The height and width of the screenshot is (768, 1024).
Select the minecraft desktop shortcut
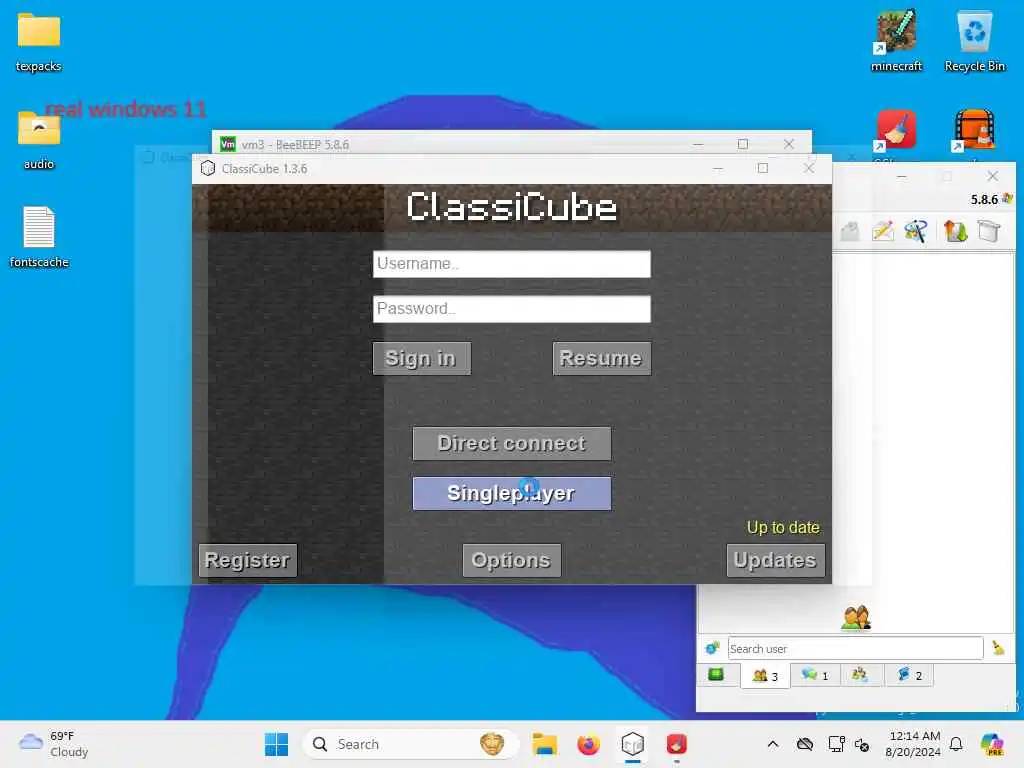(x=897, y=40)
